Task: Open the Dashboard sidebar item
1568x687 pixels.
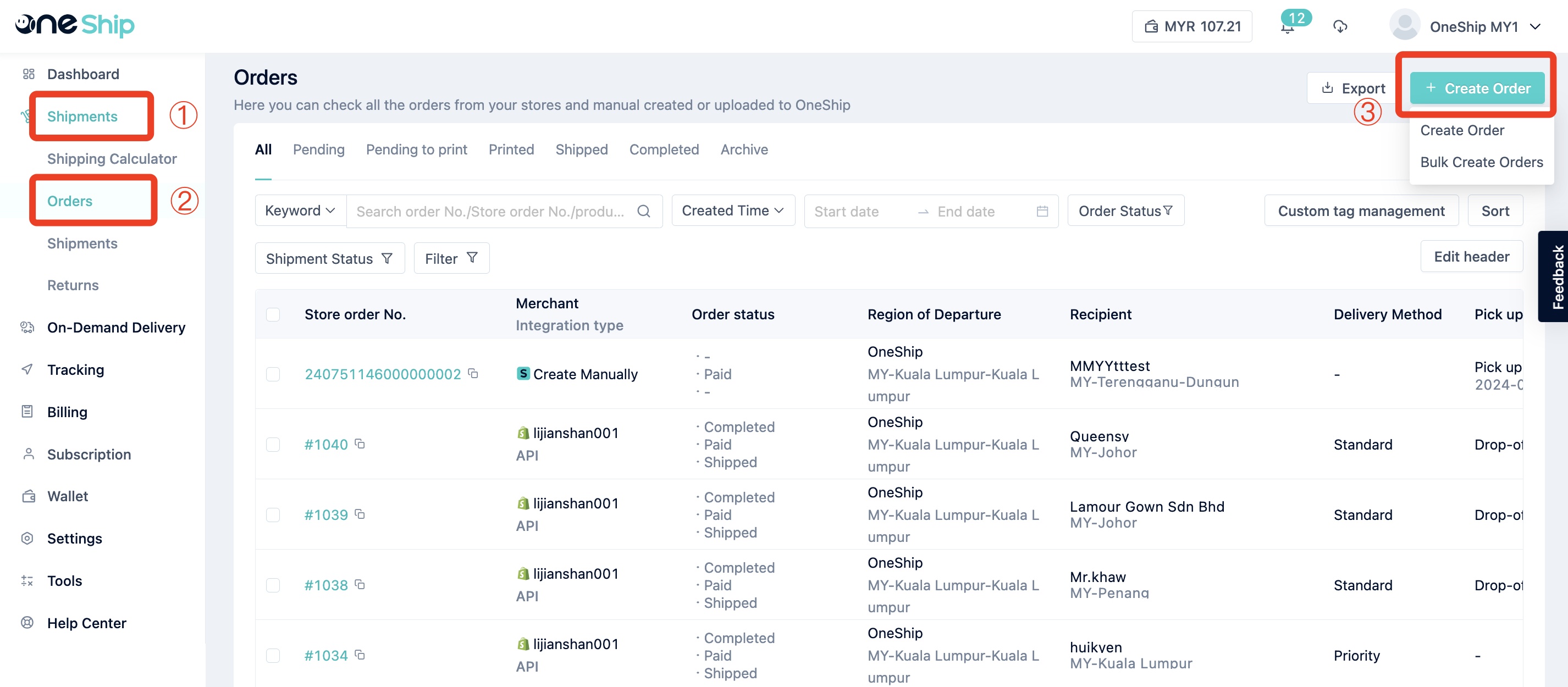Action: click(83, 74)
